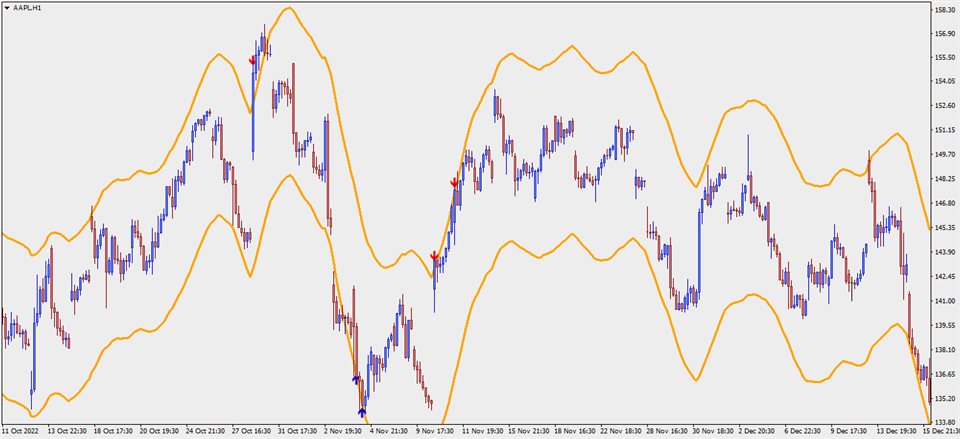Click the 6 Dec 22:30 time axis label
This screenshot has height=439, width=960.
[x=803, y=431]
